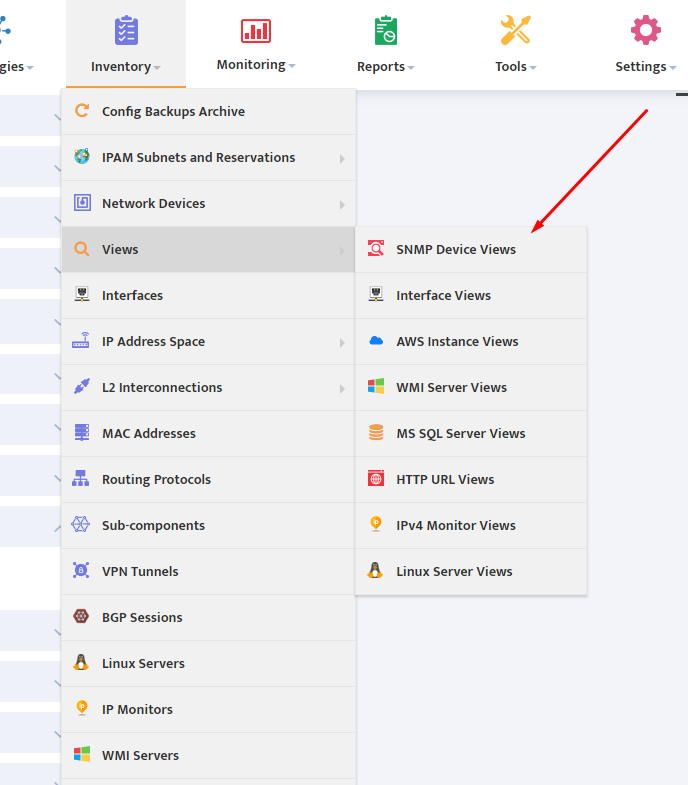The width and height of the screenshot is (688, 785).
Task: Click the MAC Addresses server icon
Action: click(82, 432)
